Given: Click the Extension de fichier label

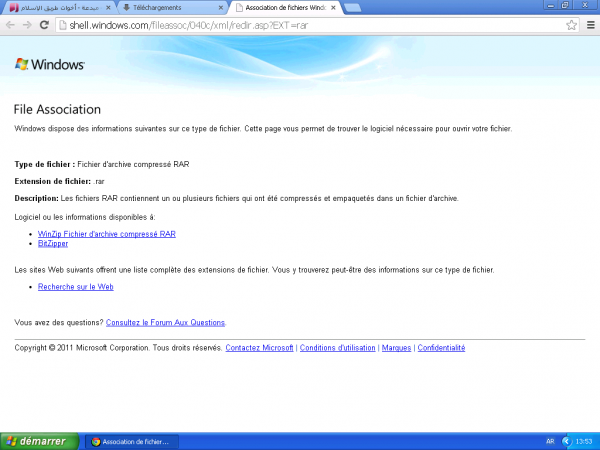Looking at the screenshot, I should [53, 181].
